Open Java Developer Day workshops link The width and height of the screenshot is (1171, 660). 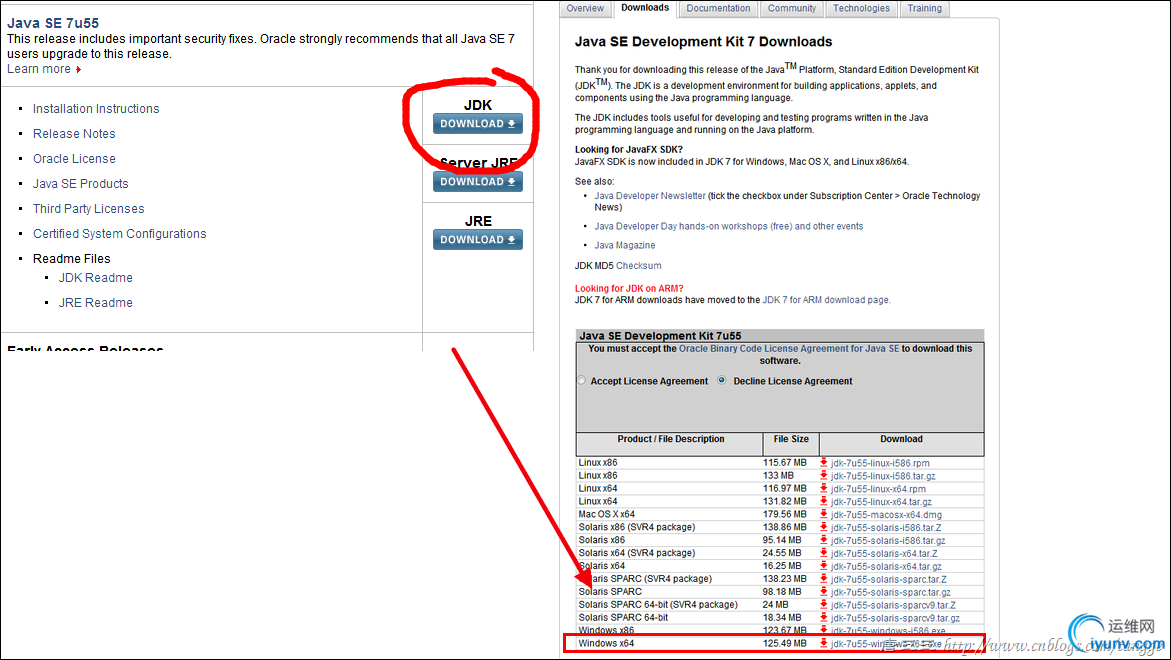click(x=729, y=226)
